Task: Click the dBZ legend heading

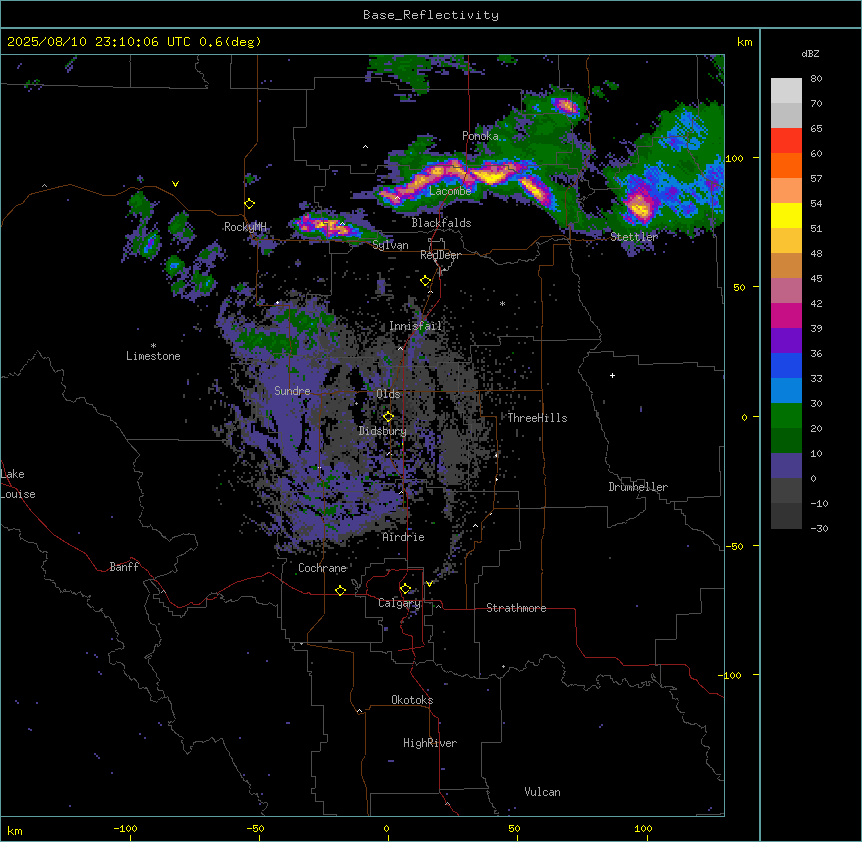Action: coord(810,54)
